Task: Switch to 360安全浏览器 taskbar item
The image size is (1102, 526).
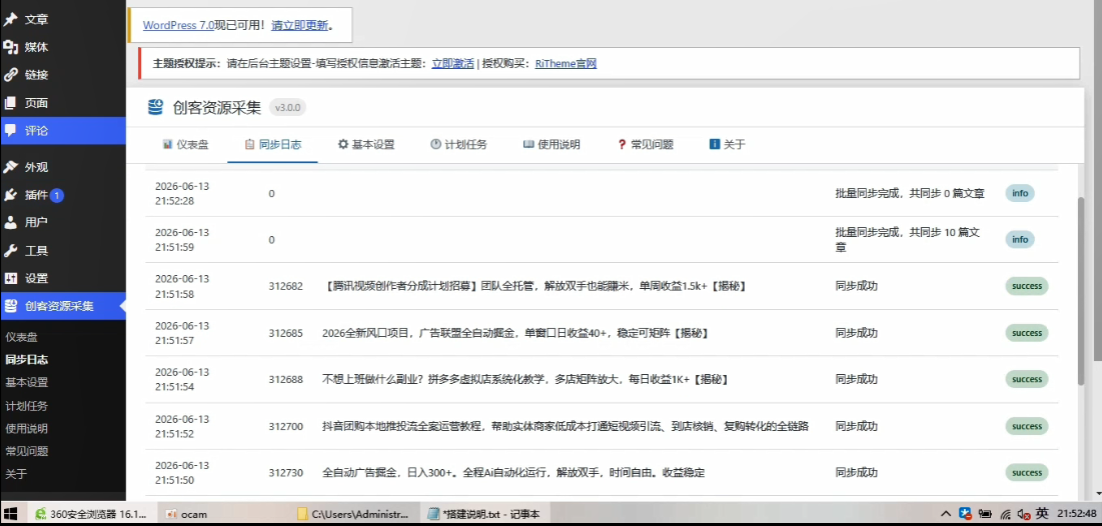Action: click(x=90, y=514)
